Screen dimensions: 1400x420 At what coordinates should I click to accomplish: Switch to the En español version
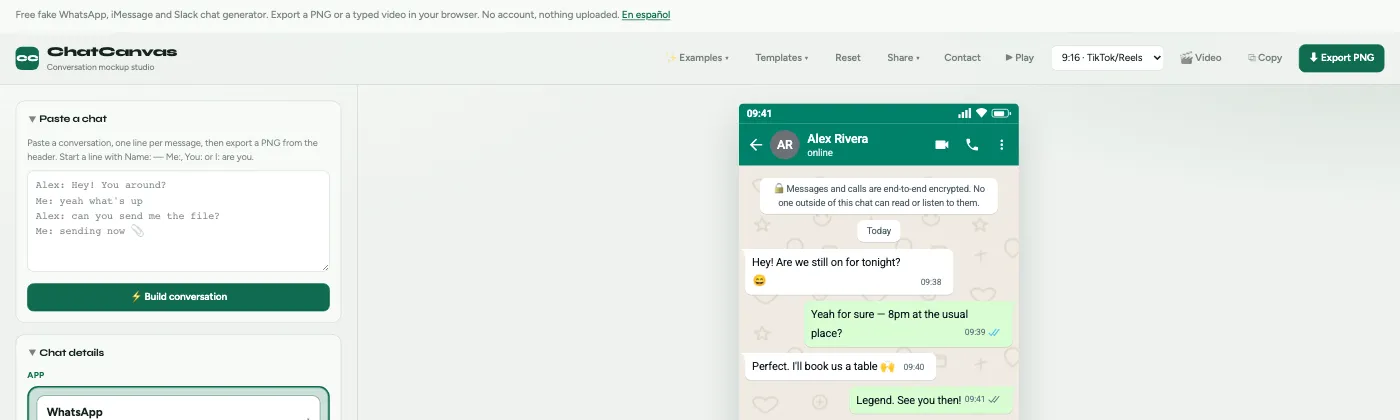pyautogui.click(x=646, y=15)
